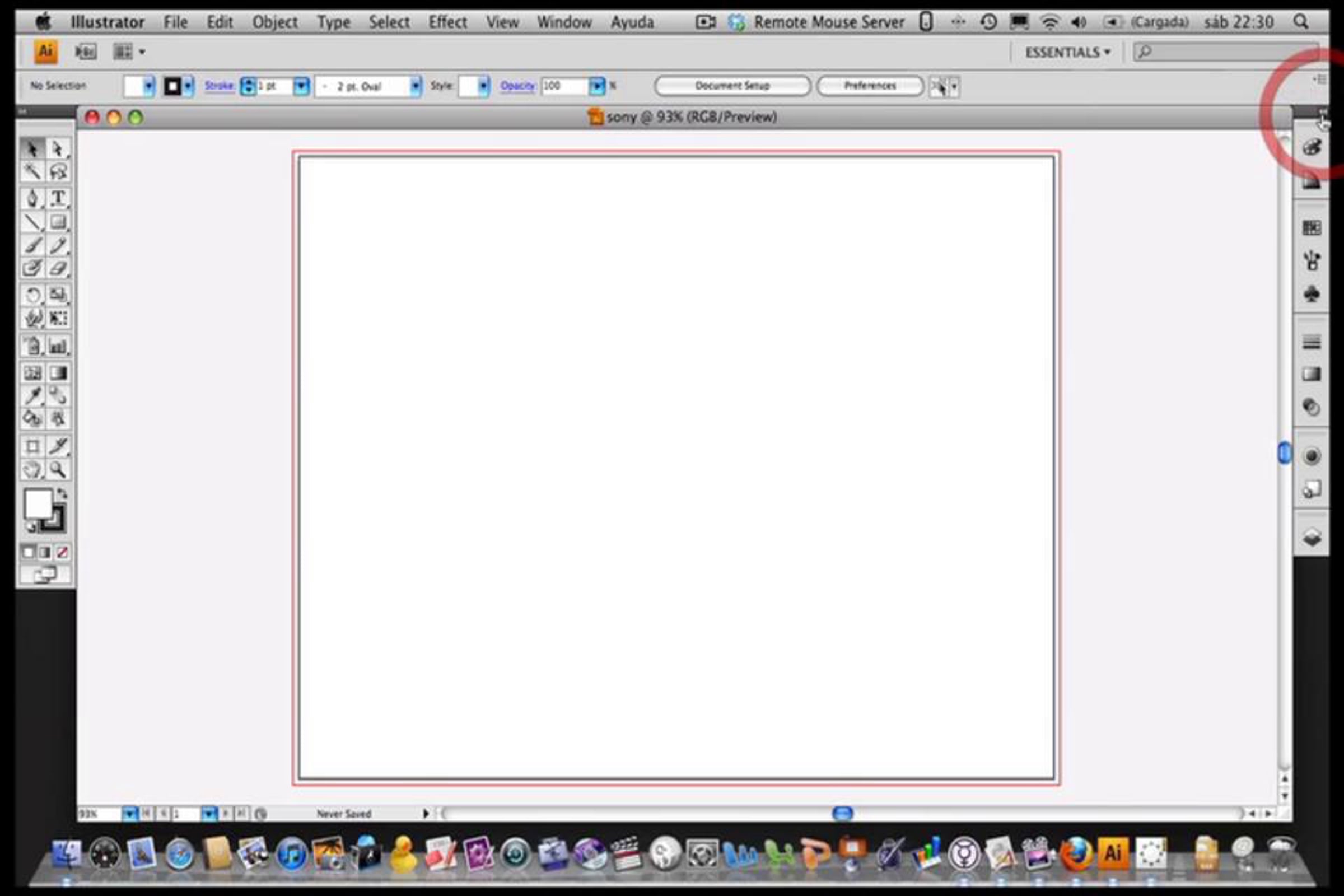The height and width of the screenshot is (896, 1344).
Task: Click the Document Setup button
Action: 732,86
